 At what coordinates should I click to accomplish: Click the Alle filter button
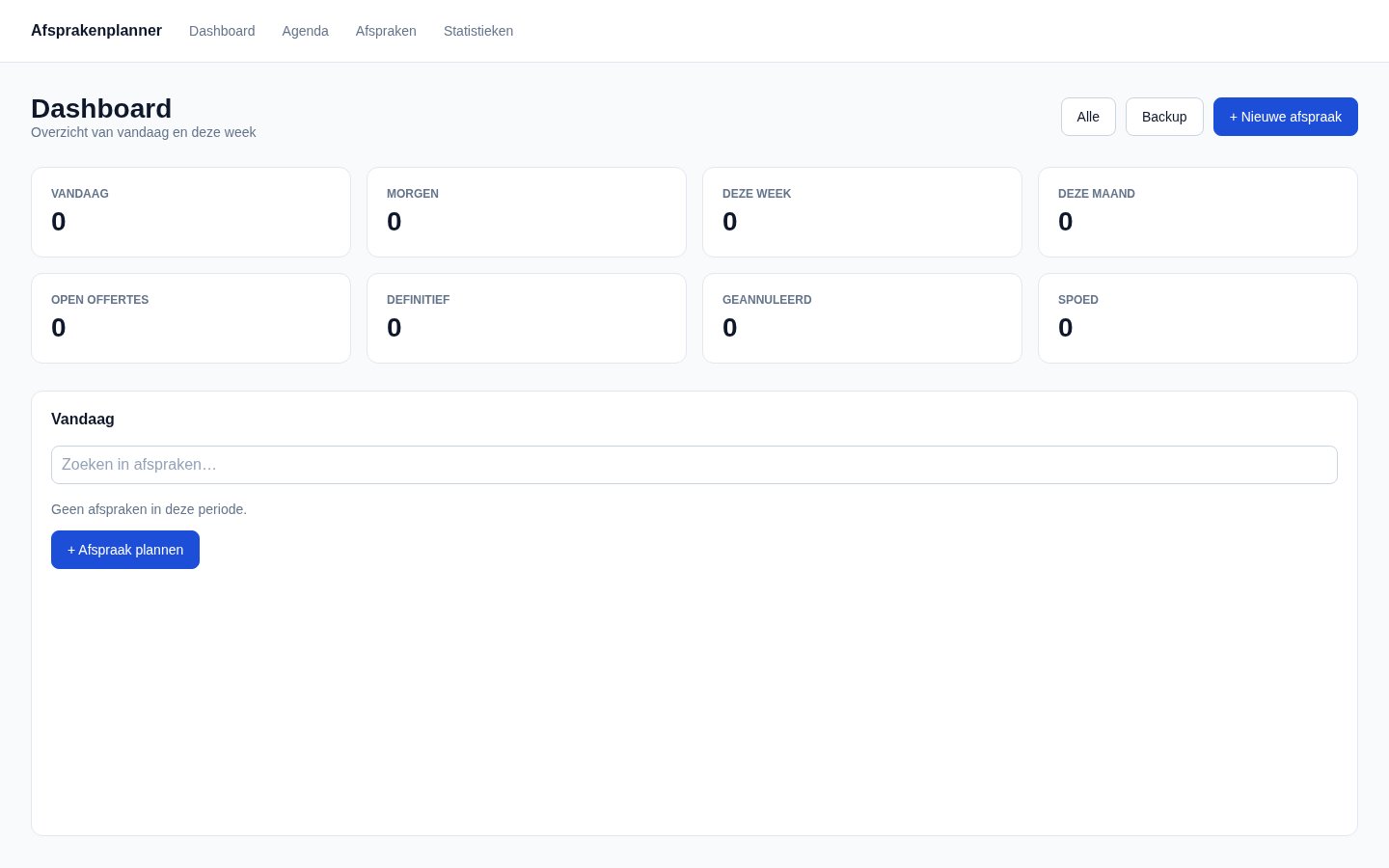pyautogui.click(x=1088, y=117)
